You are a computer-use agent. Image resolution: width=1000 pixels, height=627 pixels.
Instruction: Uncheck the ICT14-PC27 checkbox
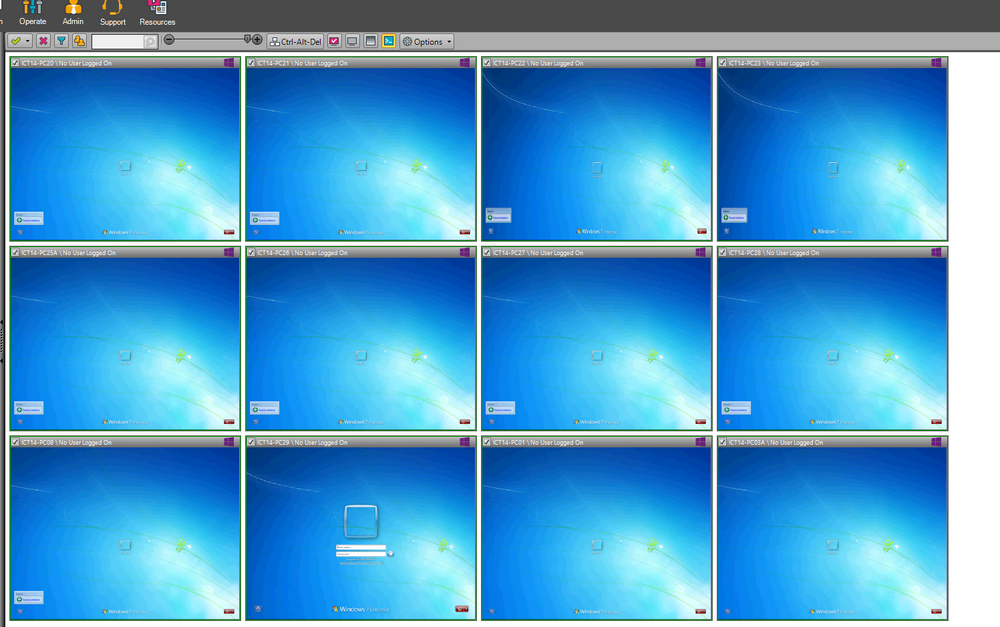coord(487,253)
